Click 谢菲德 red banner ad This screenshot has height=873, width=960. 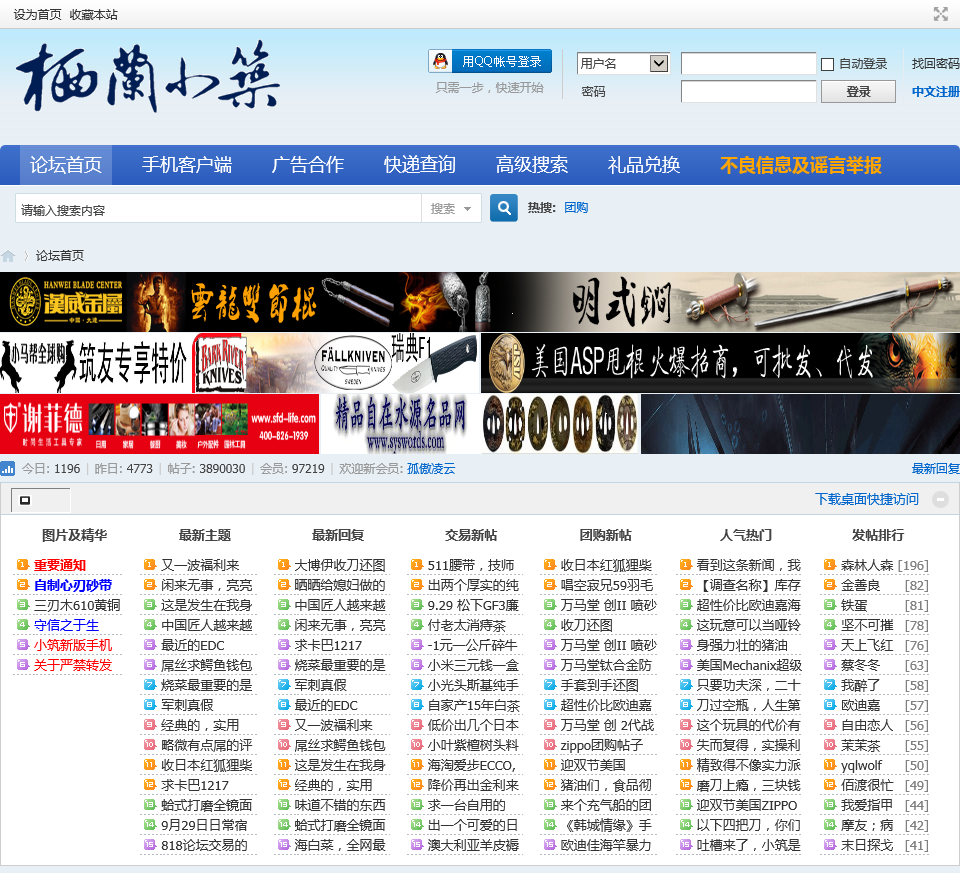pyautogui.click(x=159, y=424)
